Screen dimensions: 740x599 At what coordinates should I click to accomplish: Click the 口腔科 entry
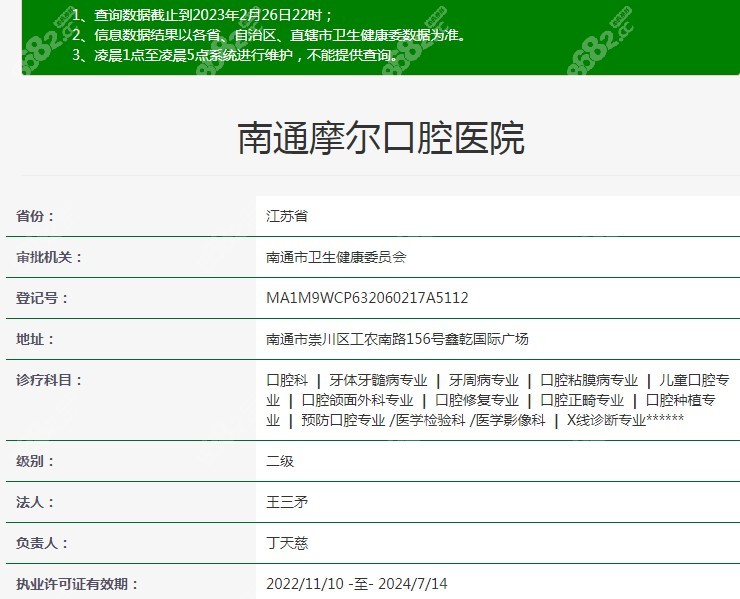pos(287,380)
